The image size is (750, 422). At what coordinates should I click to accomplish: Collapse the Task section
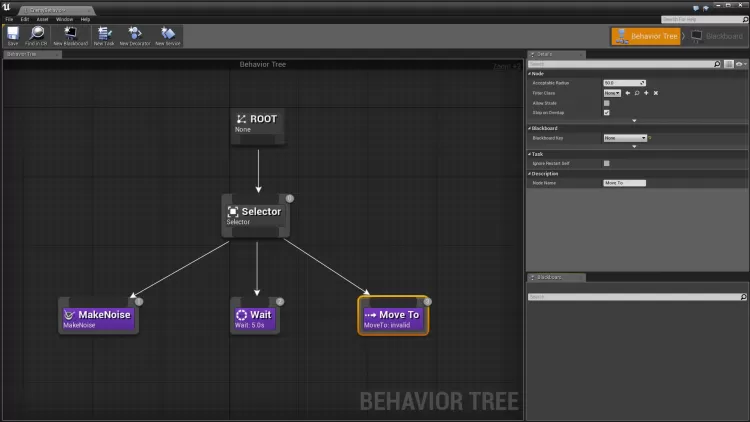(529, 154)
